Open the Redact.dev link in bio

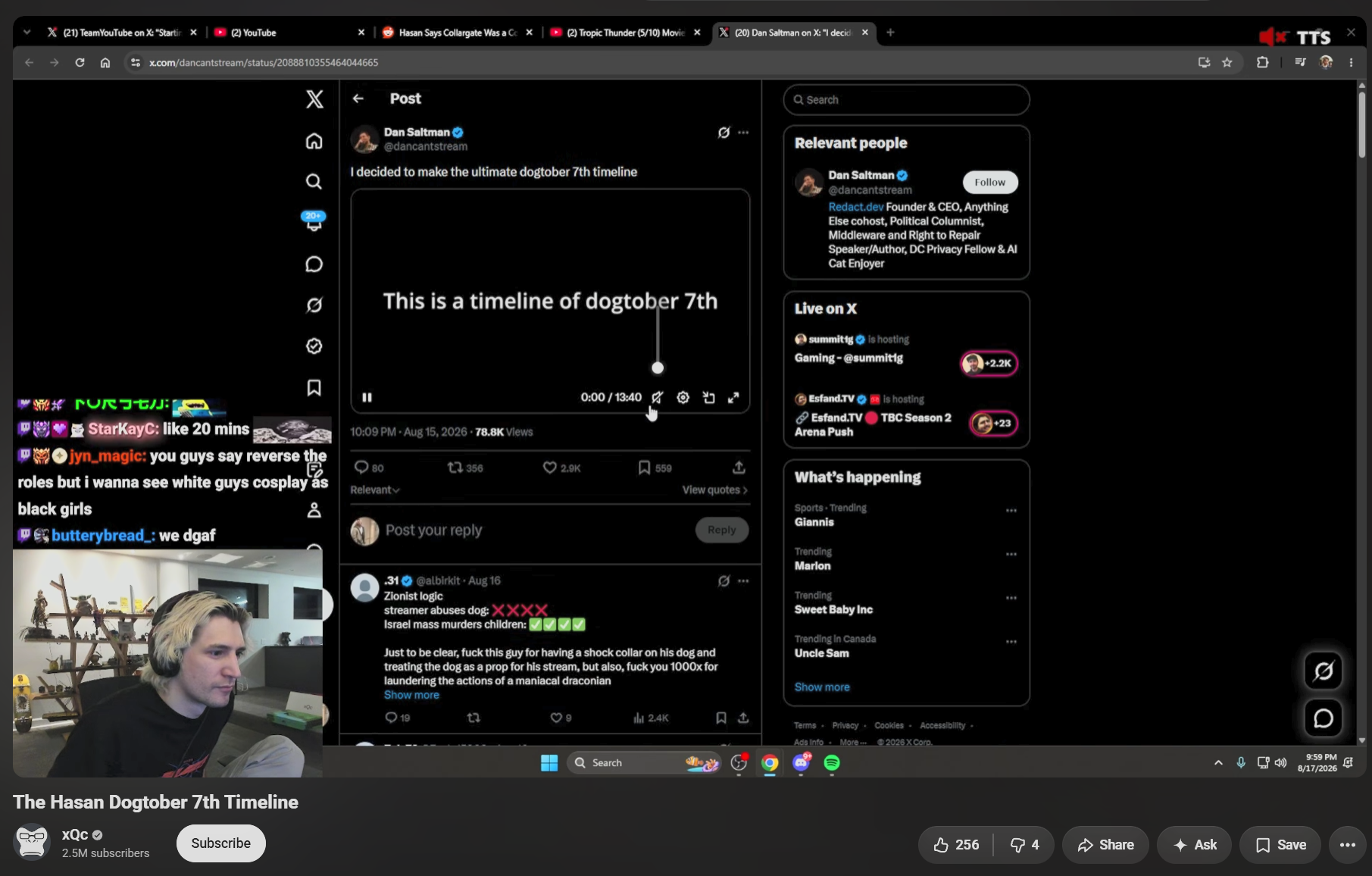(855, 207)
